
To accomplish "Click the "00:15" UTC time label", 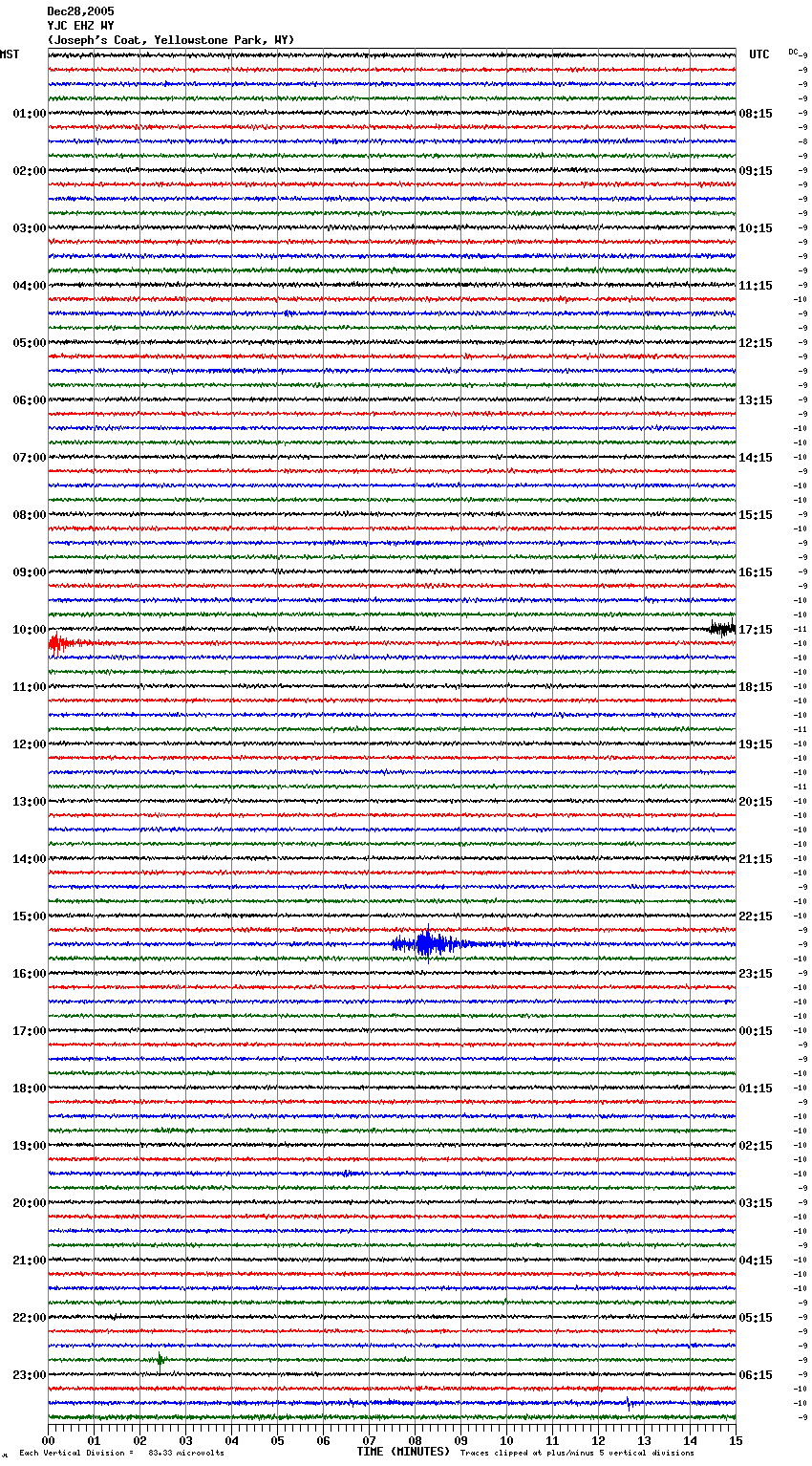I will (756, 1031).
